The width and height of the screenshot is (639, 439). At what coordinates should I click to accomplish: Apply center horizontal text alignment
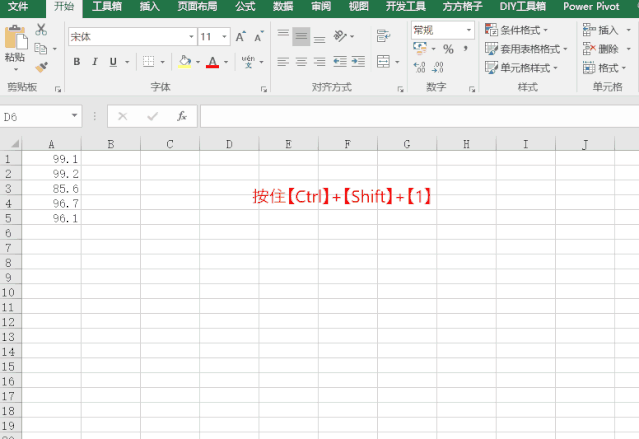pos(300,62)
